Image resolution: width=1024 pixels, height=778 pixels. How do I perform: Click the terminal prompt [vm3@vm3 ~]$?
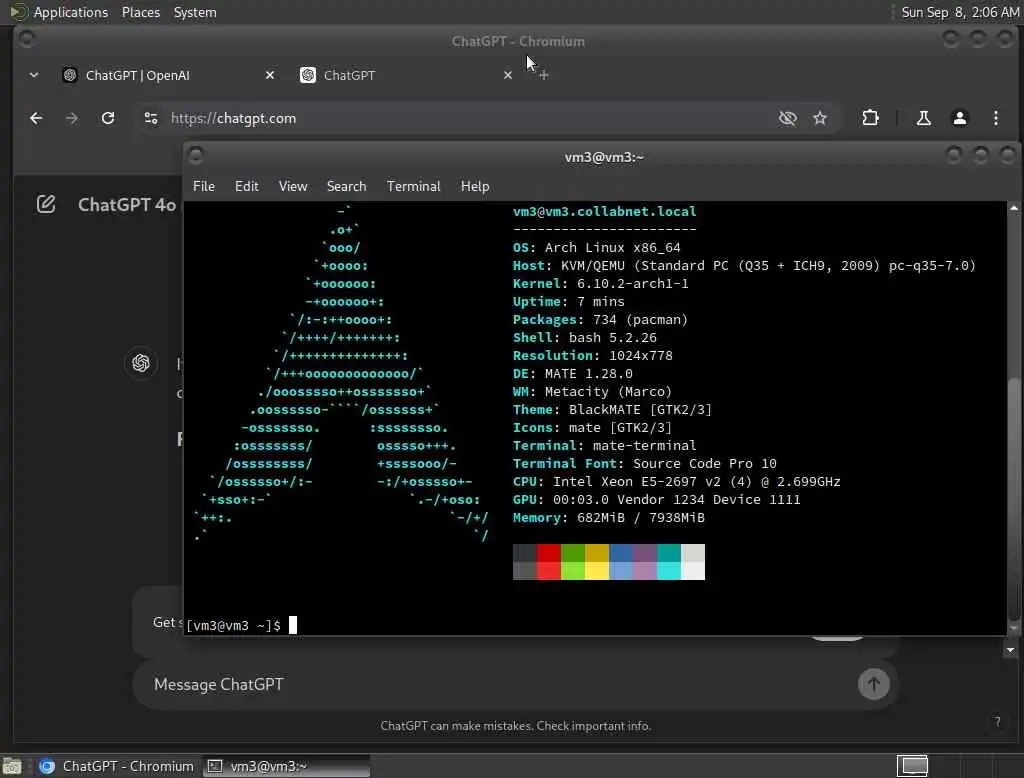[233, 626]
